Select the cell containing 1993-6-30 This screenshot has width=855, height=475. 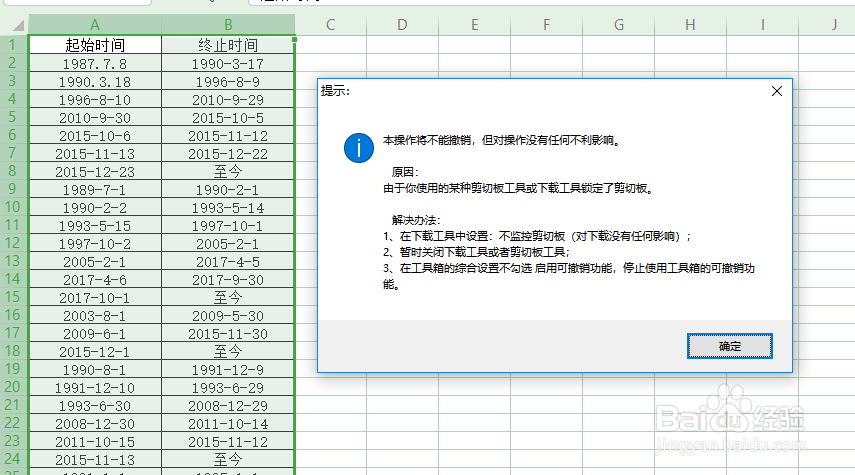[95, 405]
